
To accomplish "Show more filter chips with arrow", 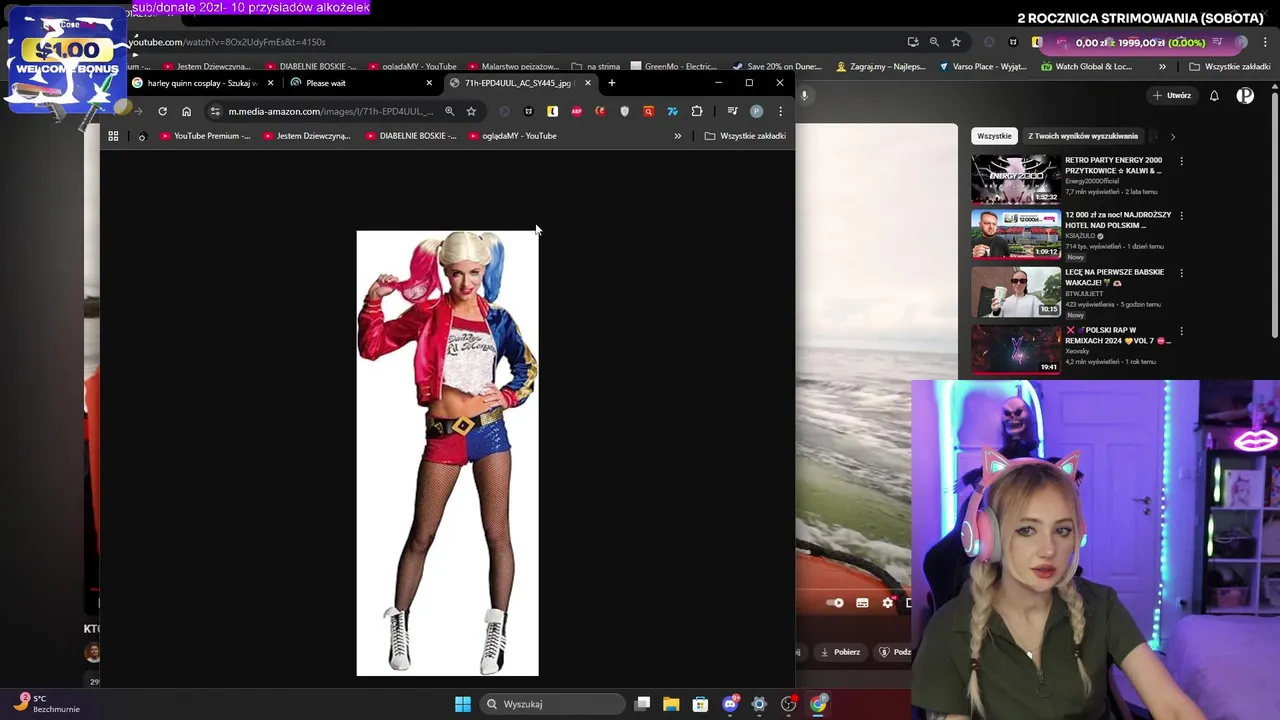I will pos(1172,136).
